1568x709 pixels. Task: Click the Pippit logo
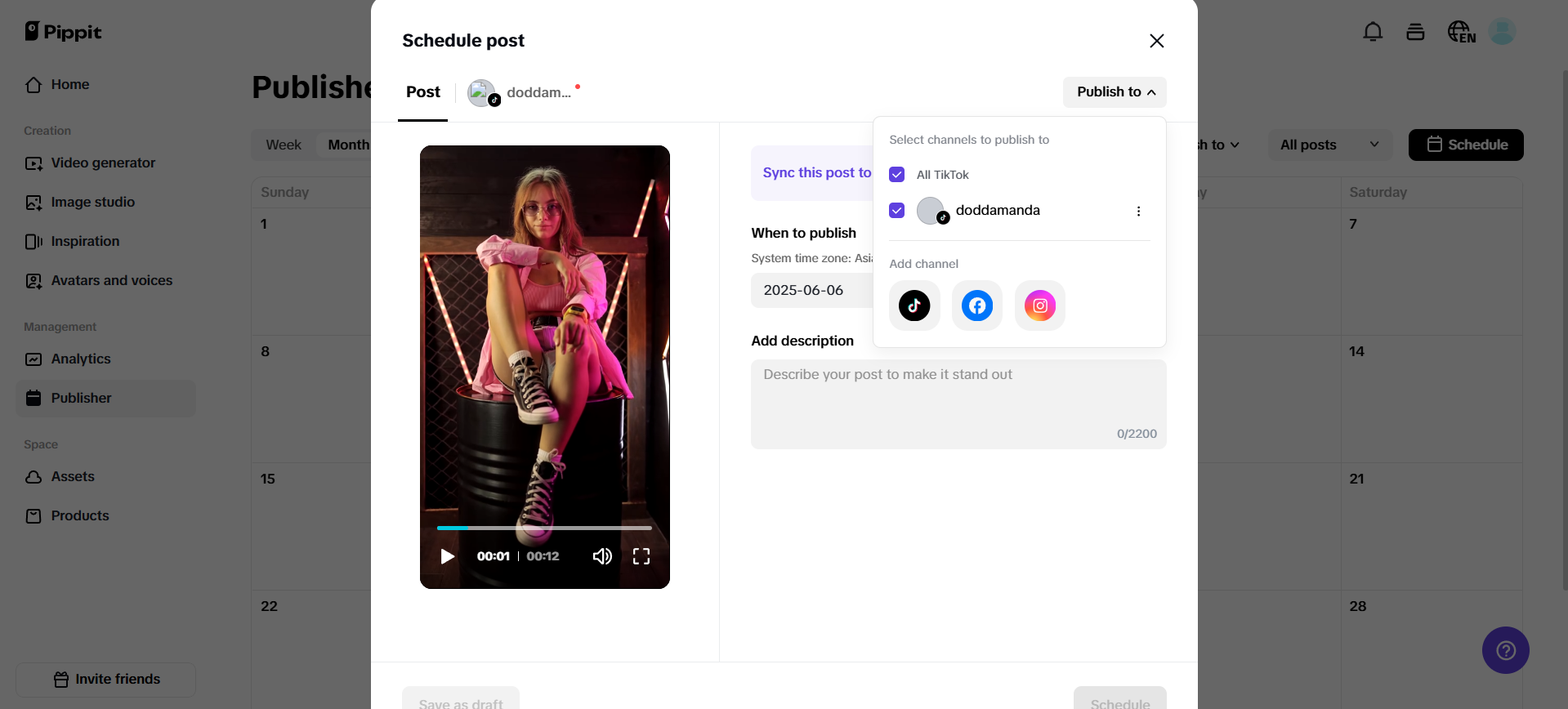point(63,32)
